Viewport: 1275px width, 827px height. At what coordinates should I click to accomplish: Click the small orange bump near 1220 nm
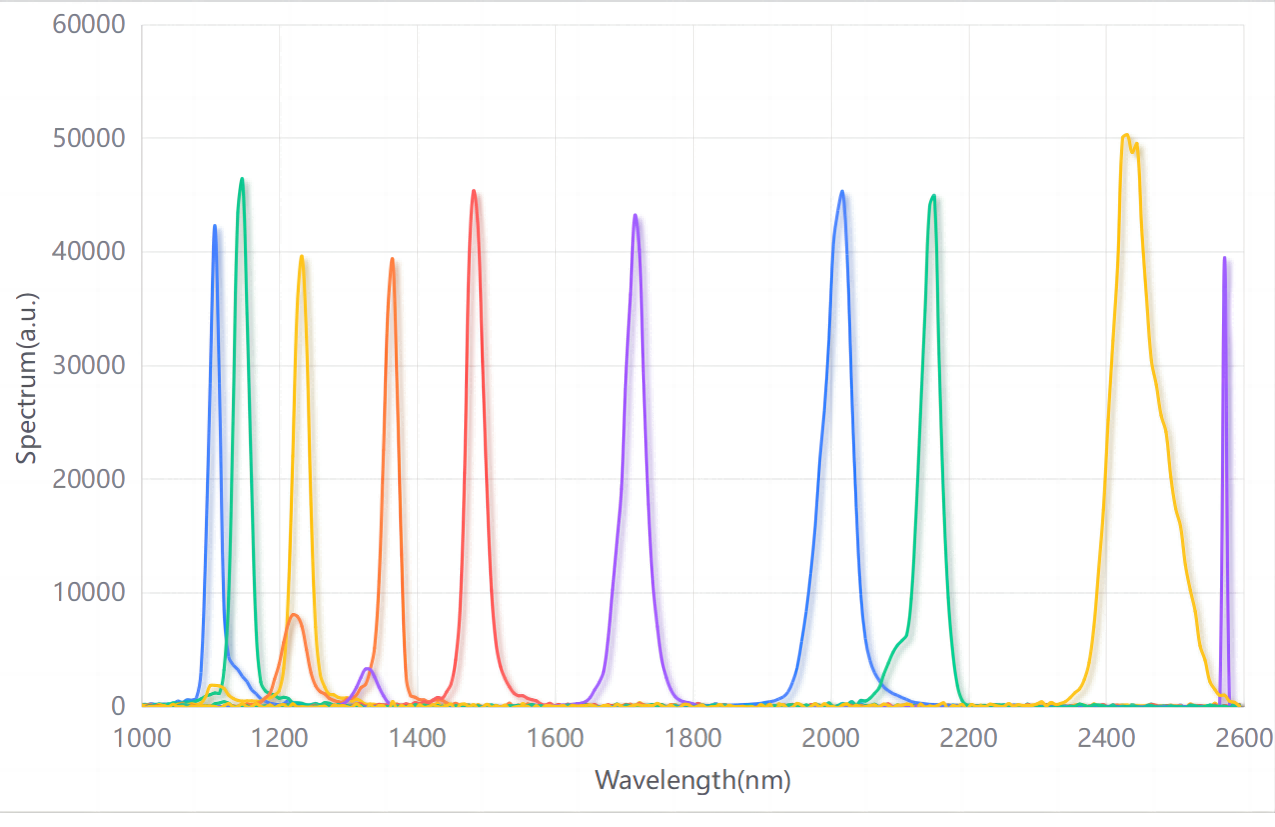pos(294,615)
